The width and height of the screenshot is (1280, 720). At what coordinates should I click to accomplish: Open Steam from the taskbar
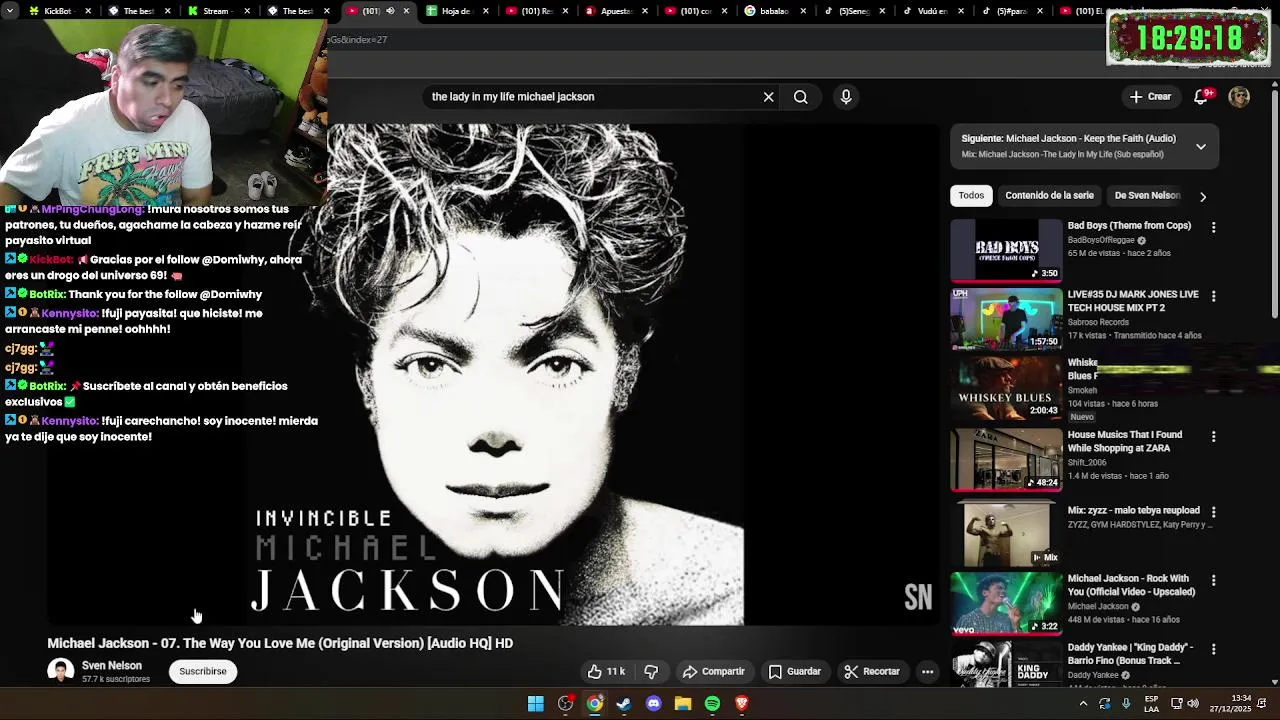pyautogui.click(x=624, y=704)
